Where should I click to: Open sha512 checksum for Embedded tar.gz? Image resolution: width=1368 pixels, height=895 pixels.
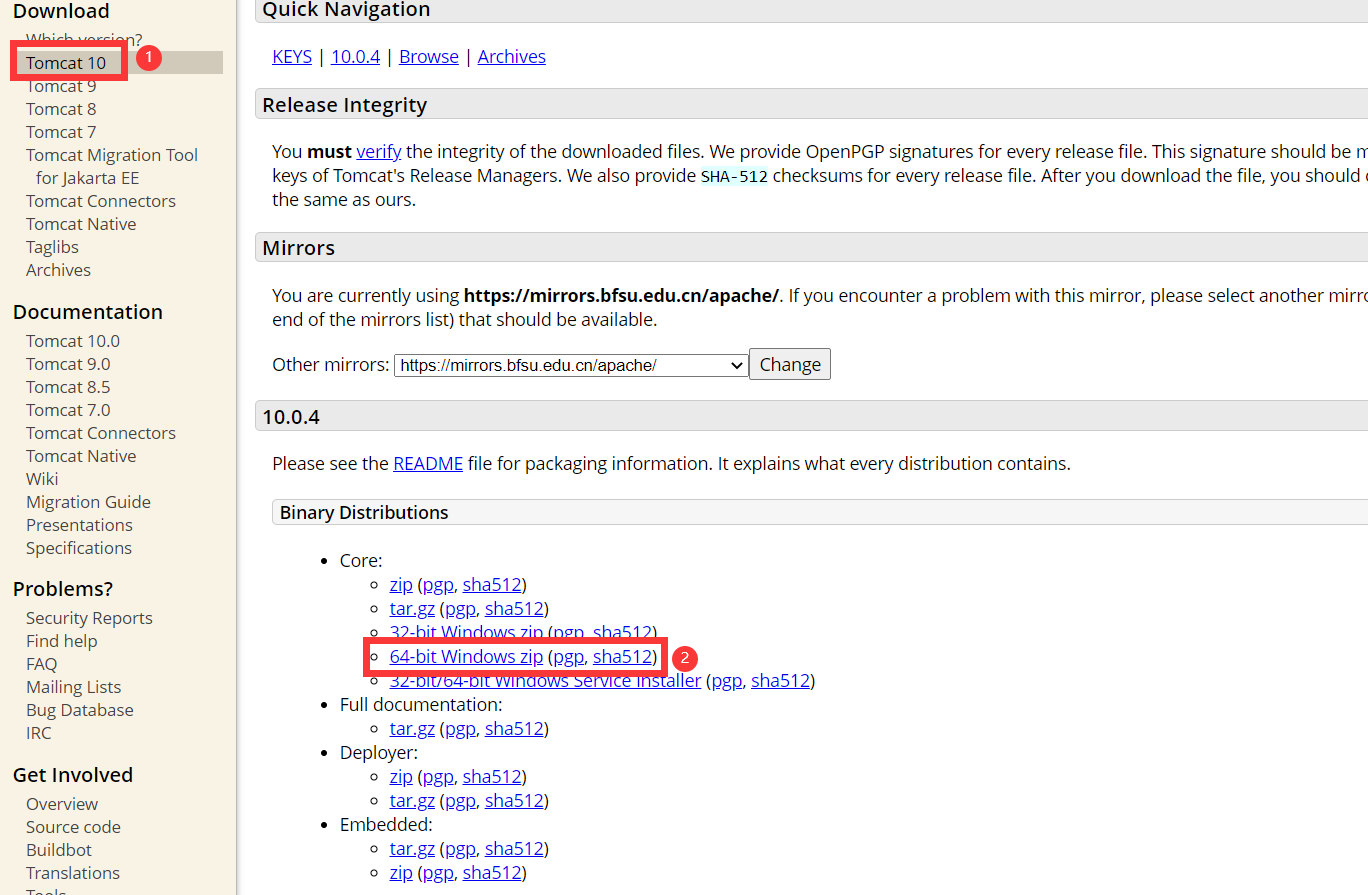click(x=514, y=849)
